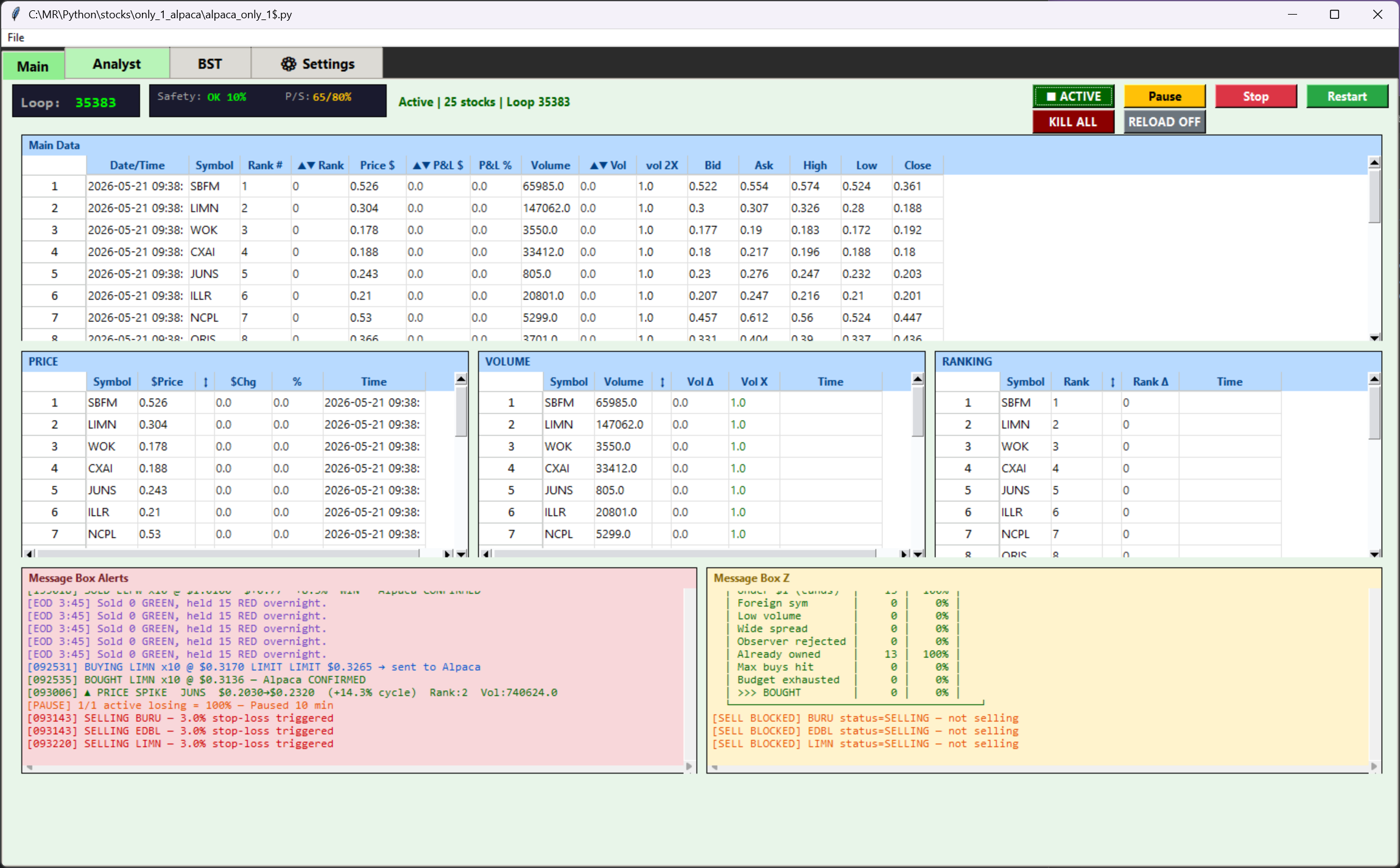Viewport: 1400px width, 868px height.
Task: Open the Settings tab with gear icon
Action: point(317,64)
